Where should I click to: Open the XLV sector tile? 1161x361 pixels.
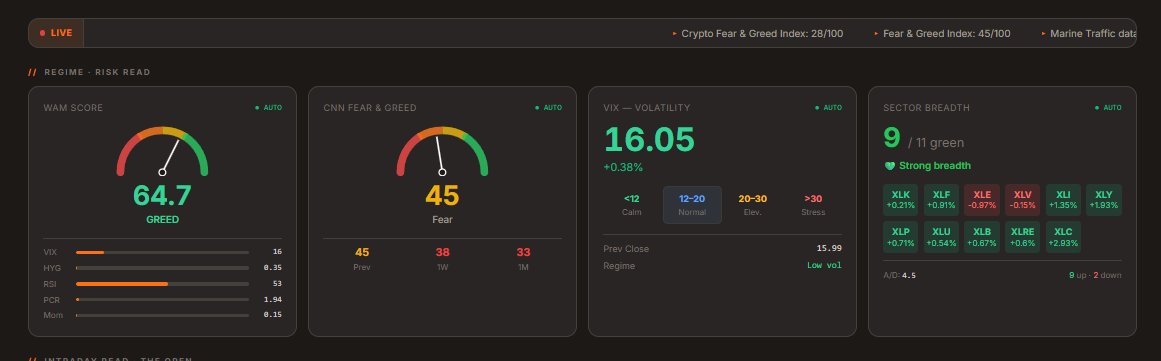(1023, 200)
